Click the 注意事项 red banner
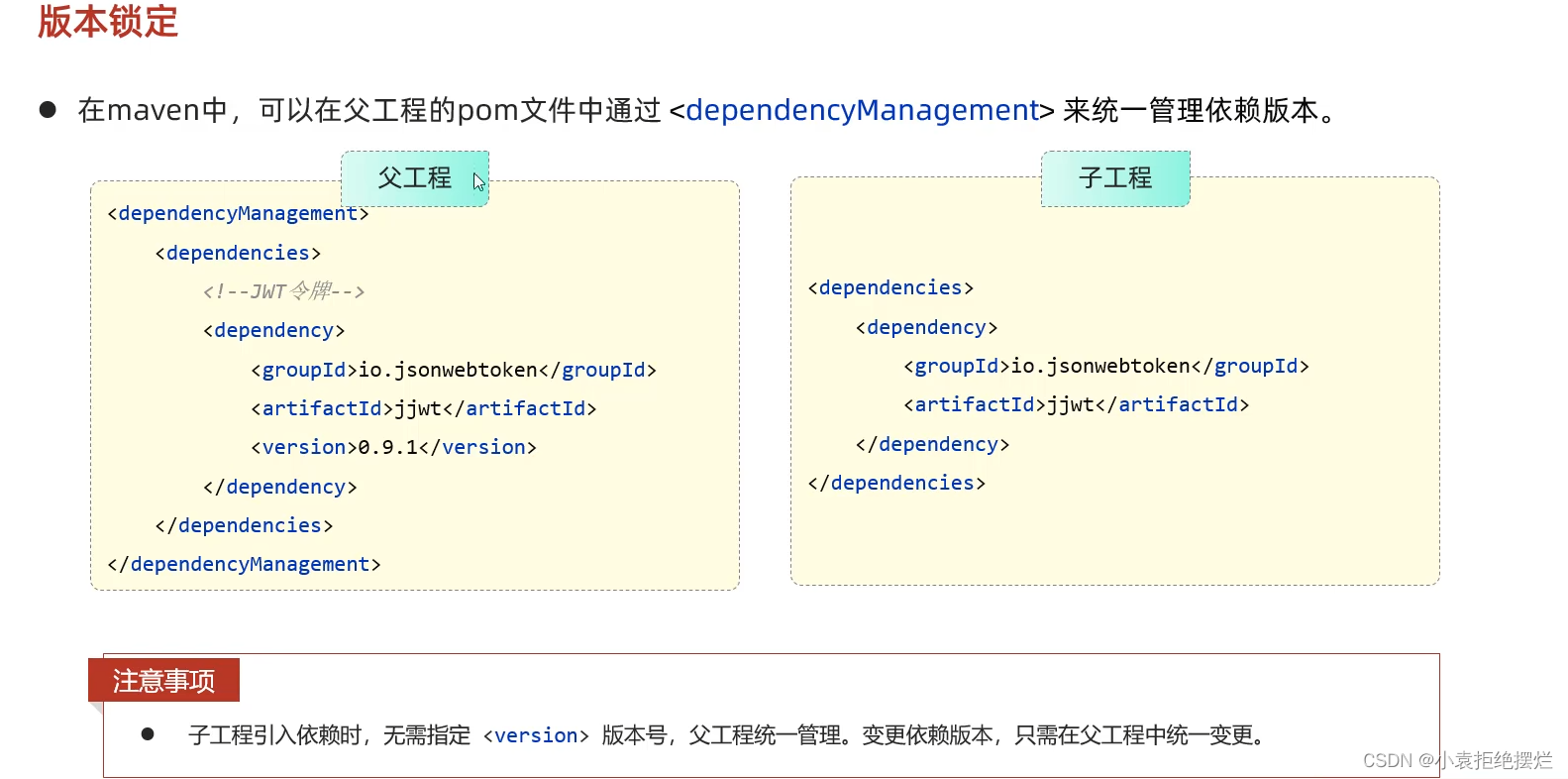Viewport: 1568px width, 779px height. click(163, 680)
